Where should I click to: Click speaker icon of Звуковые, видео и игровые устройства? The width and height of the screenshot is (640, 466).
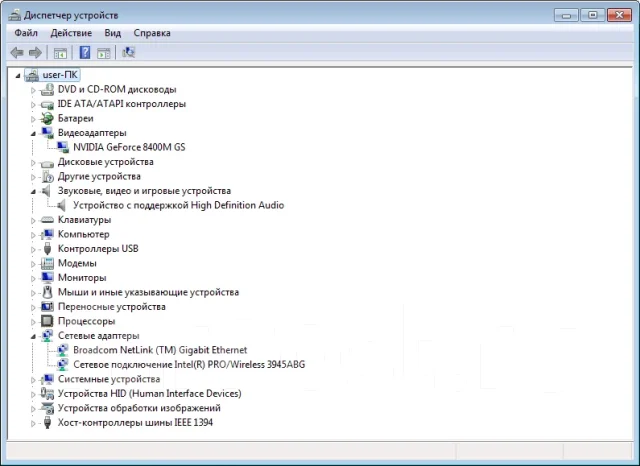tap(47, 191)
